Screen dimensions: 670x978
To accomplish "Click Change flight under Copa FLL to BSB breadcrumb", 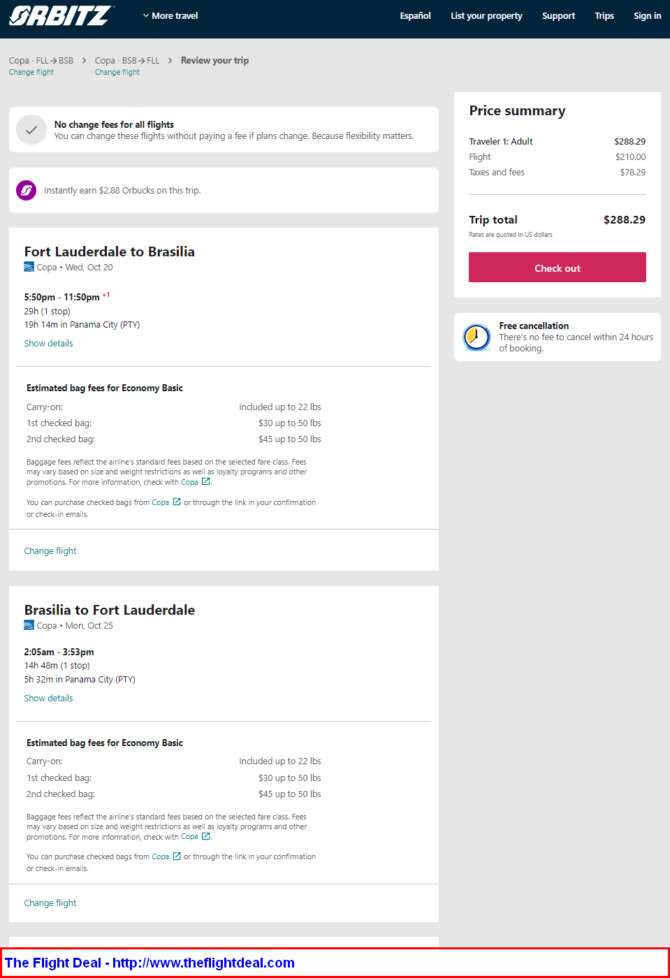I will [x=31, y=72].
